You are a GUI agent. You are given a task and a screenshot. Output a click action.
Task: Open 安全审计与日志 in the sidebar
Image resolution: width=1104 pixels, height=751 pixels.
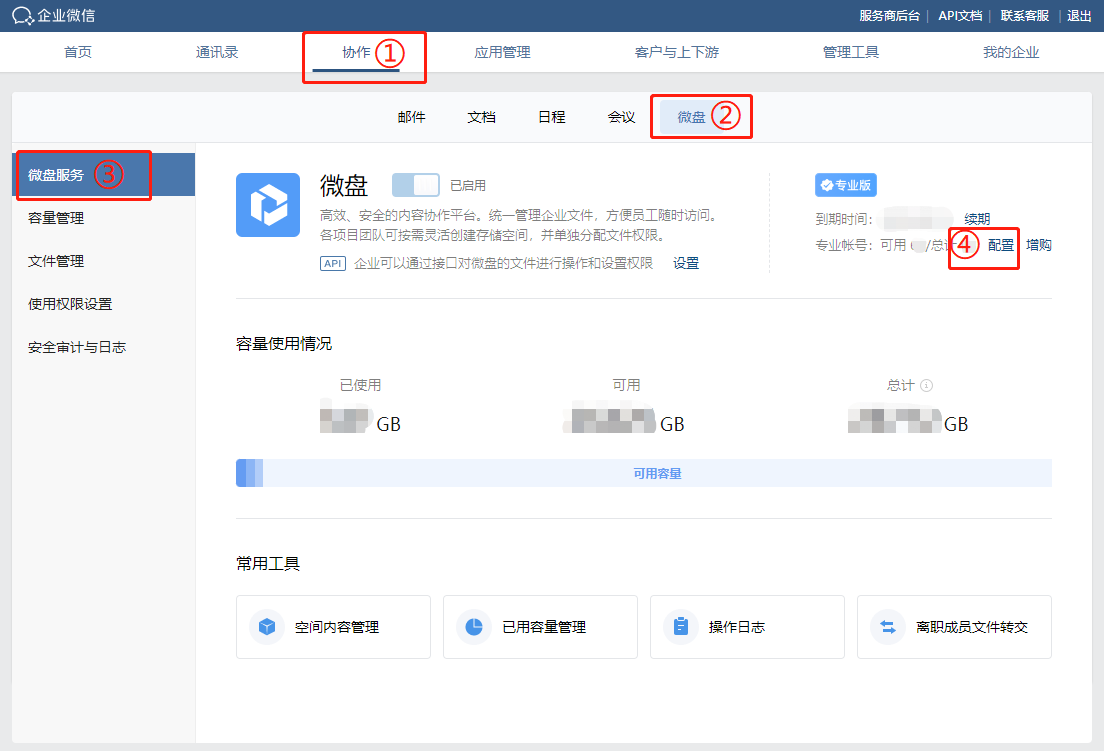[x=104, y=347]
